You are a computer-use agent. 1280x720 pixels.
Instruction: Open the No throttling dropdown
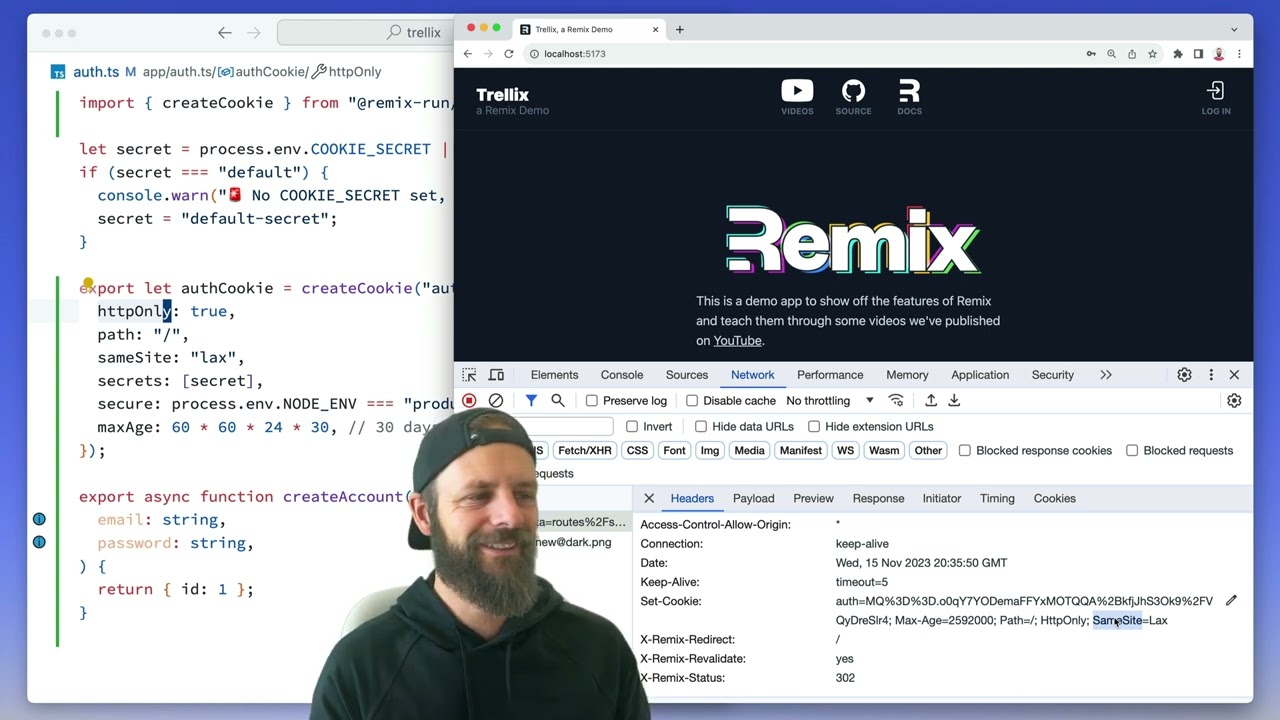click(829, 401)
